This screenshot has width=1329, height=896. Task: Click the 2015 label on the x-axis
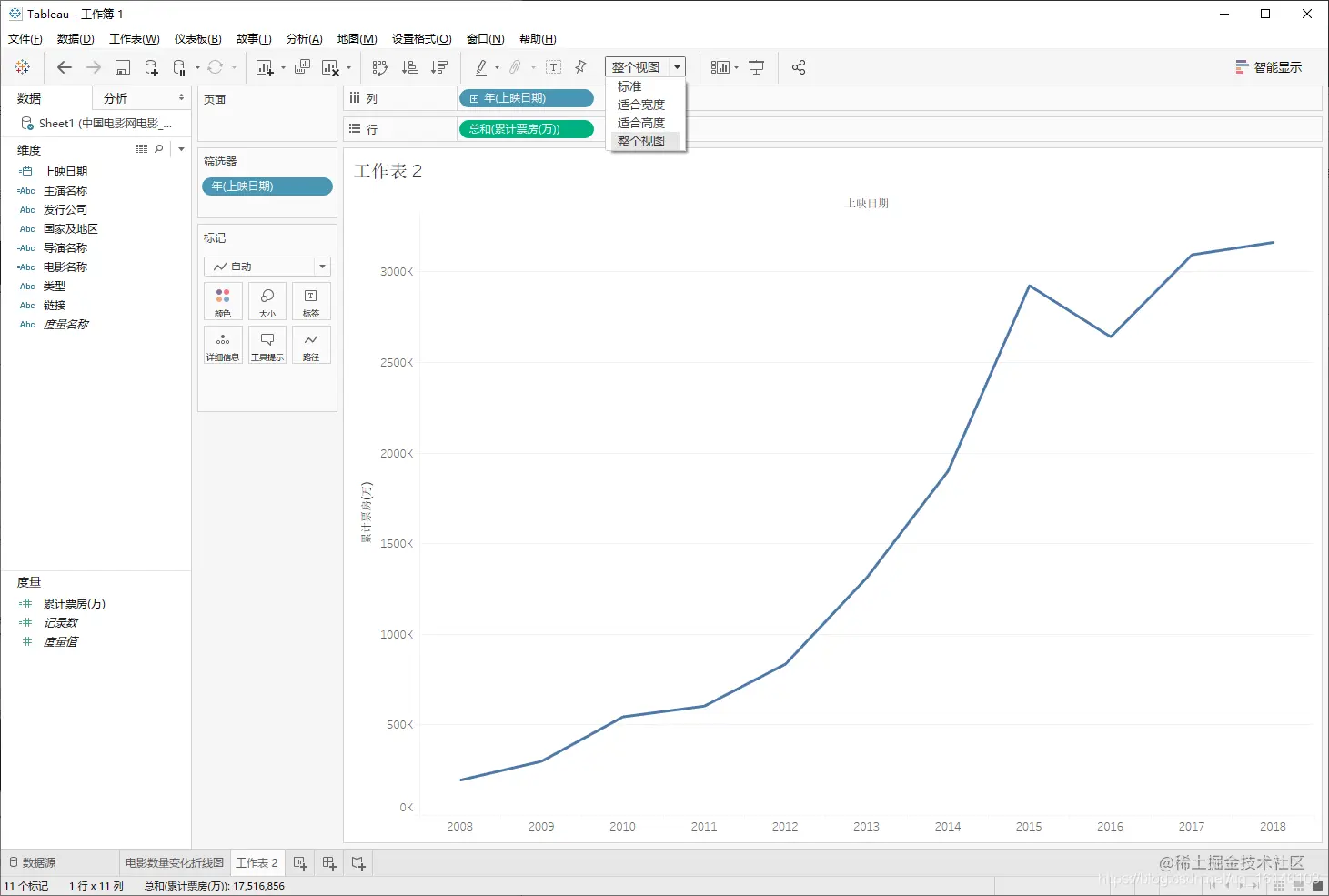pyautogui.click(x=1029, y=827)
